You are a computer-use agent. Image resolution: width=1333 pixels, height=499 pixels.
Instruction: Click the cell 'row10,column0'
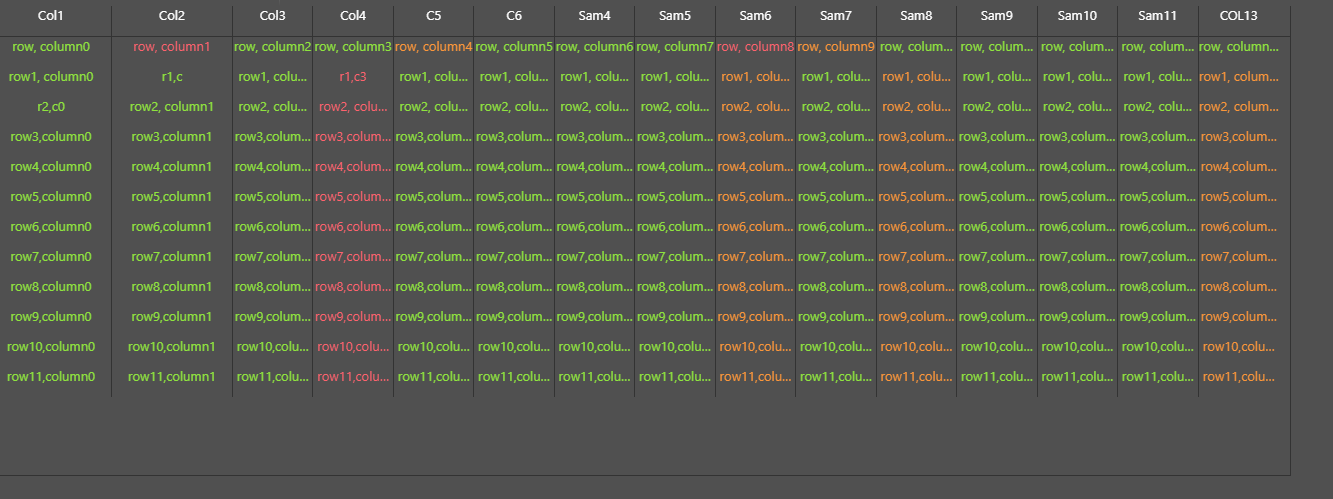(x=51, y=347)
